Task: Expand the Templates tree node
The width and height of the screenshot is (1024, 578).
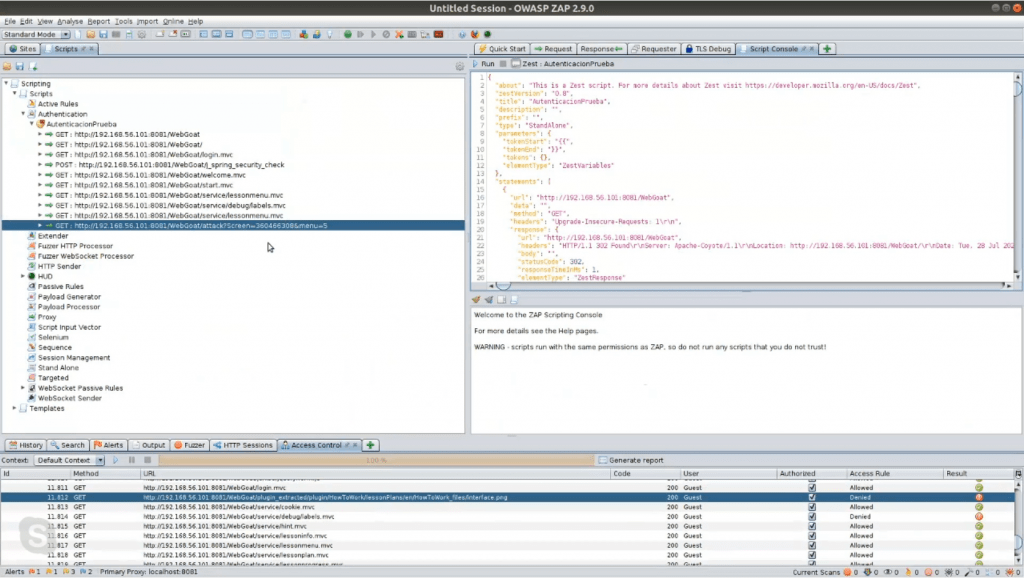Action: (15, 408)
